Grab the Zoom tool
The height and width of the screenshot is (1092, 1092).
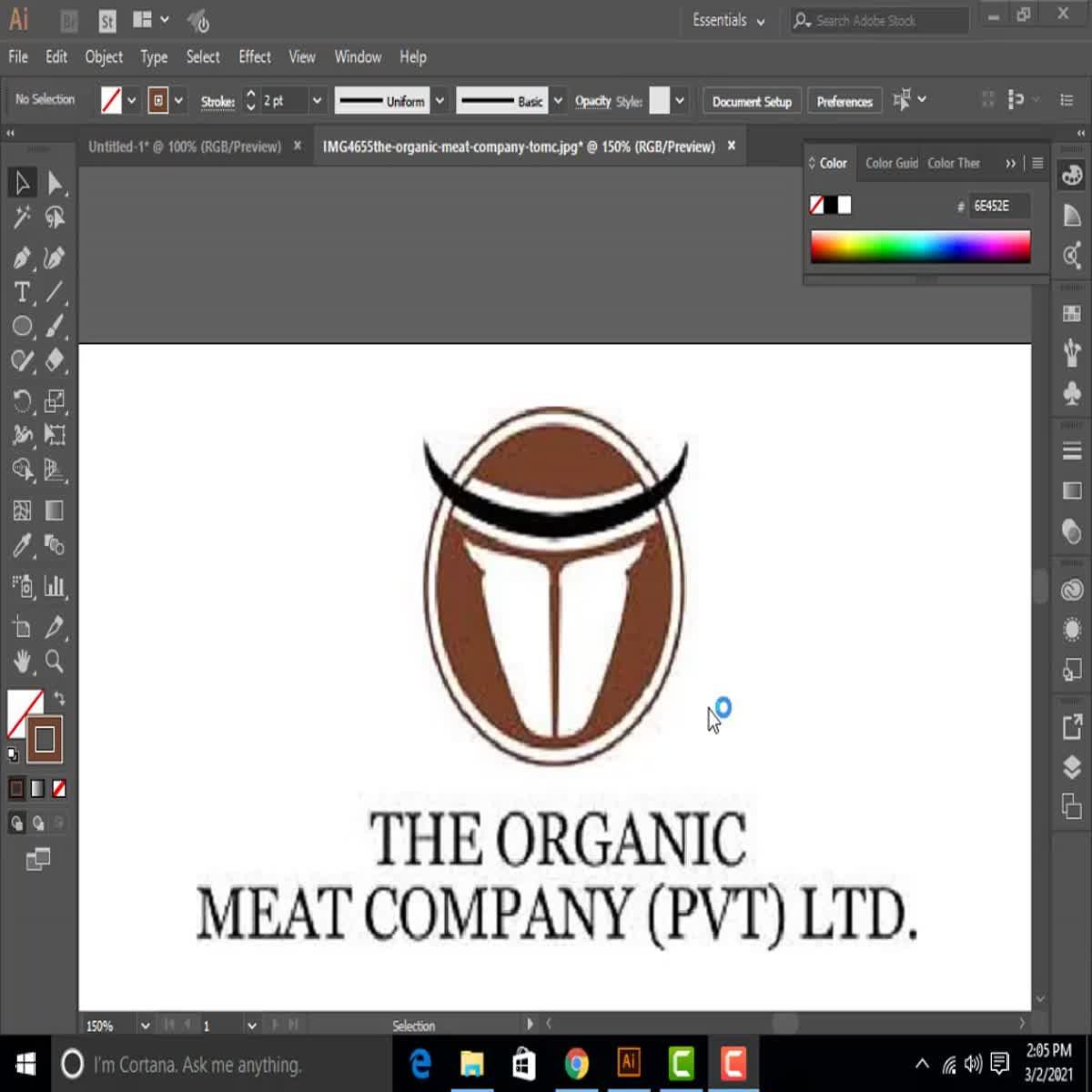click(55, 662)
